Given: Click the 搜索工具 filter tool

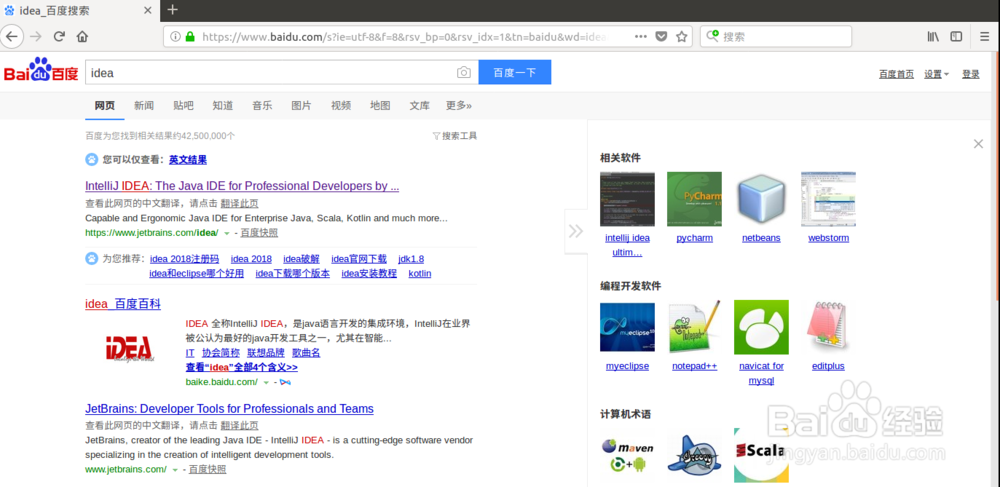Looking at the screenshot, I should point(455,136).
